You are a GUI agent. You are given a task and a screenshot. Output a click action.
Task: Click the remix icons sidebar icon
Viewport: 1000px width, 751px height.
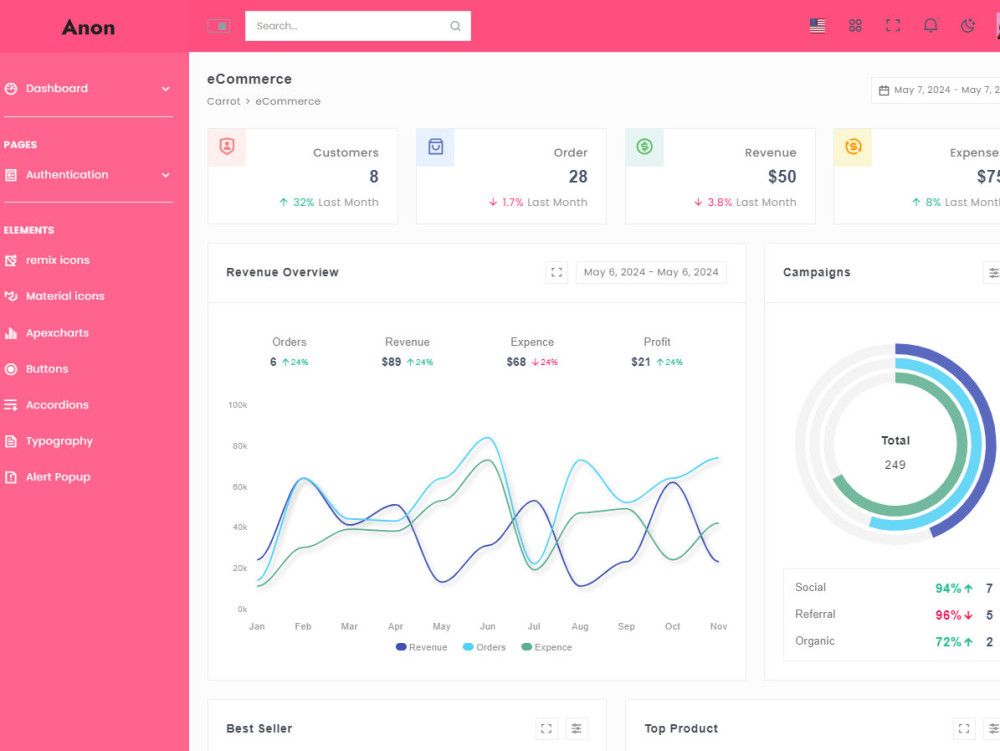click(11, 260)
